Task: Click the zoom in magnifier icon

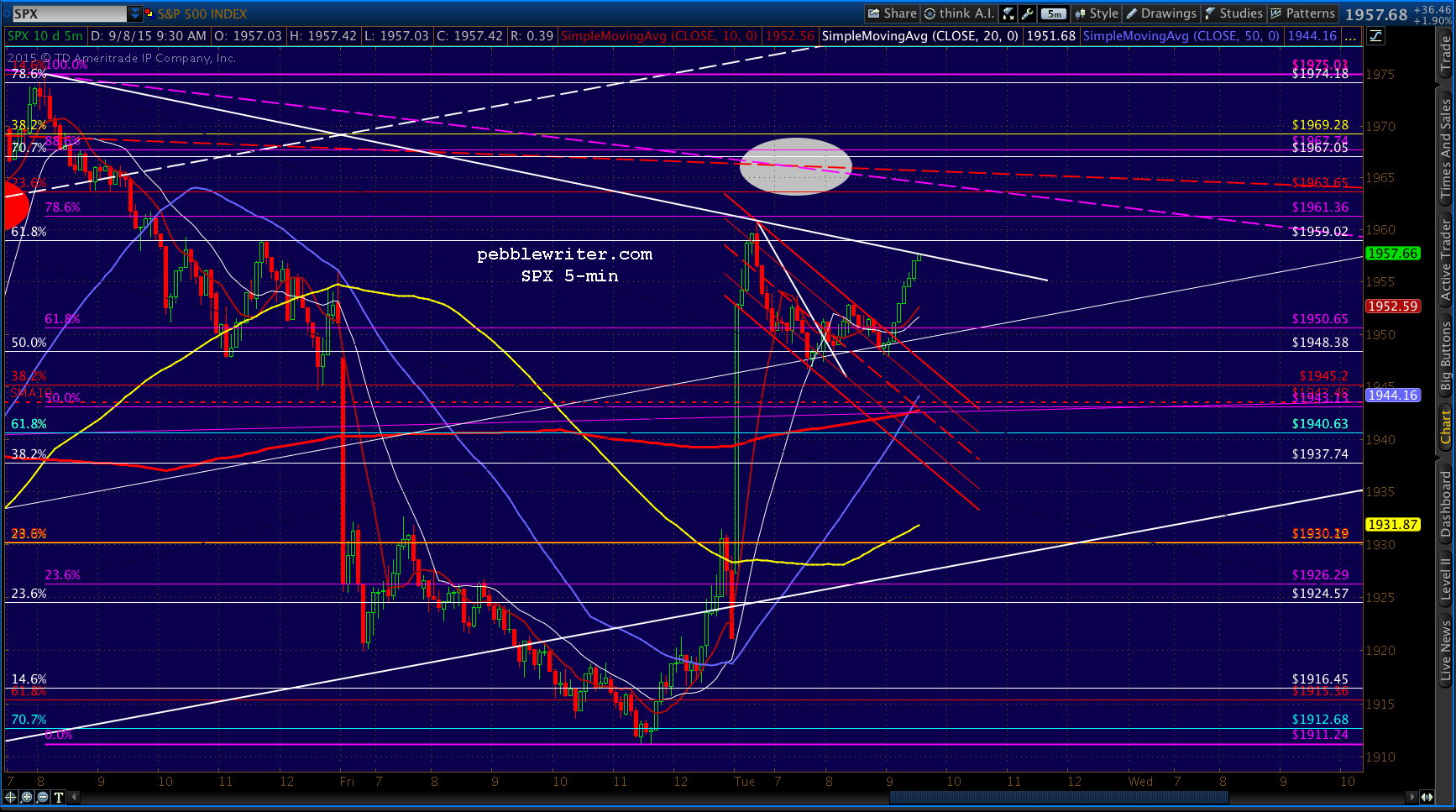Action: pos(27,797)
